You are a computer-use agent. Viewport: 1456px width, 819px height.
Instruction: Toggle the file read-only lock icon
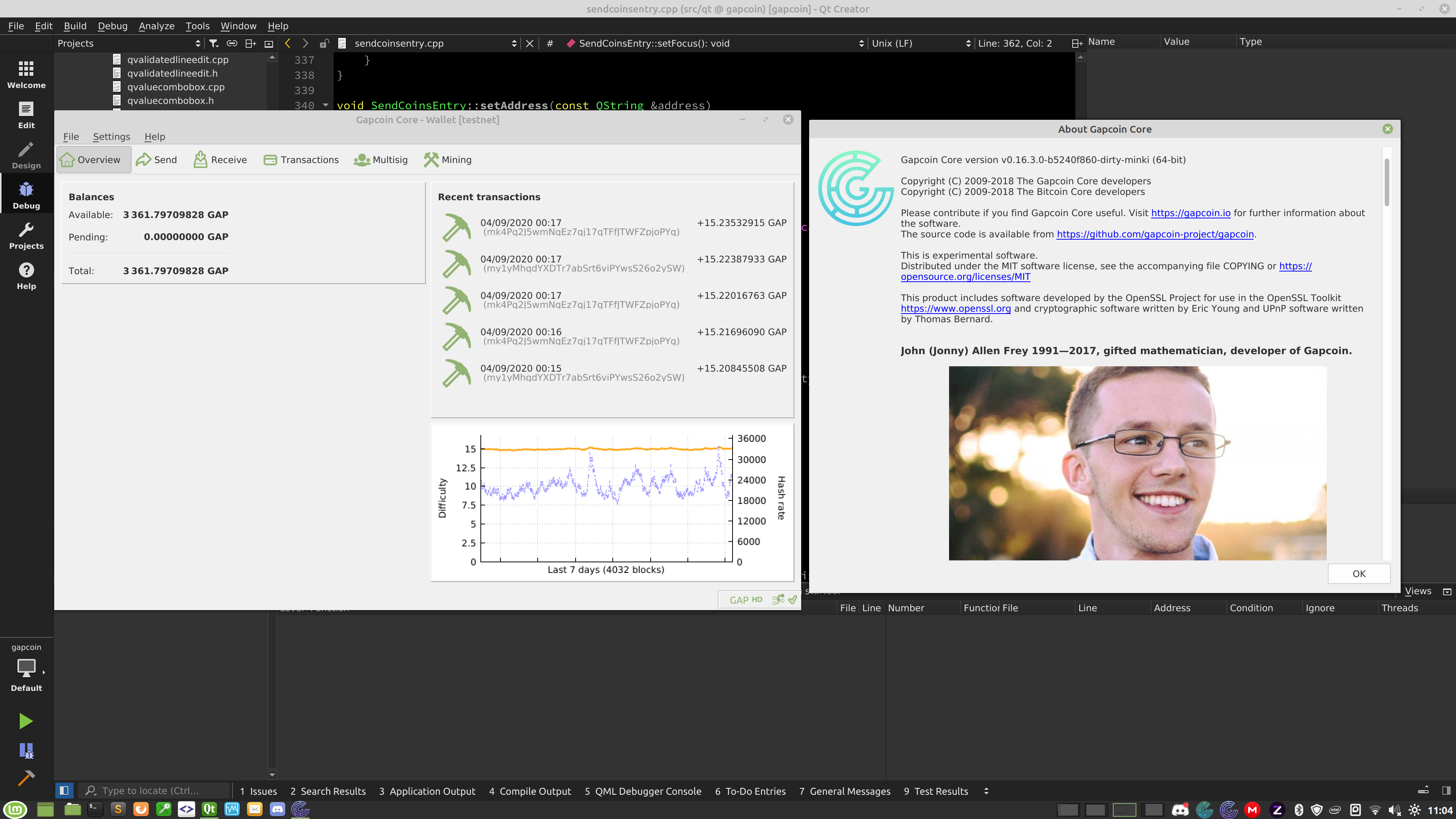(x=324, y=44)
